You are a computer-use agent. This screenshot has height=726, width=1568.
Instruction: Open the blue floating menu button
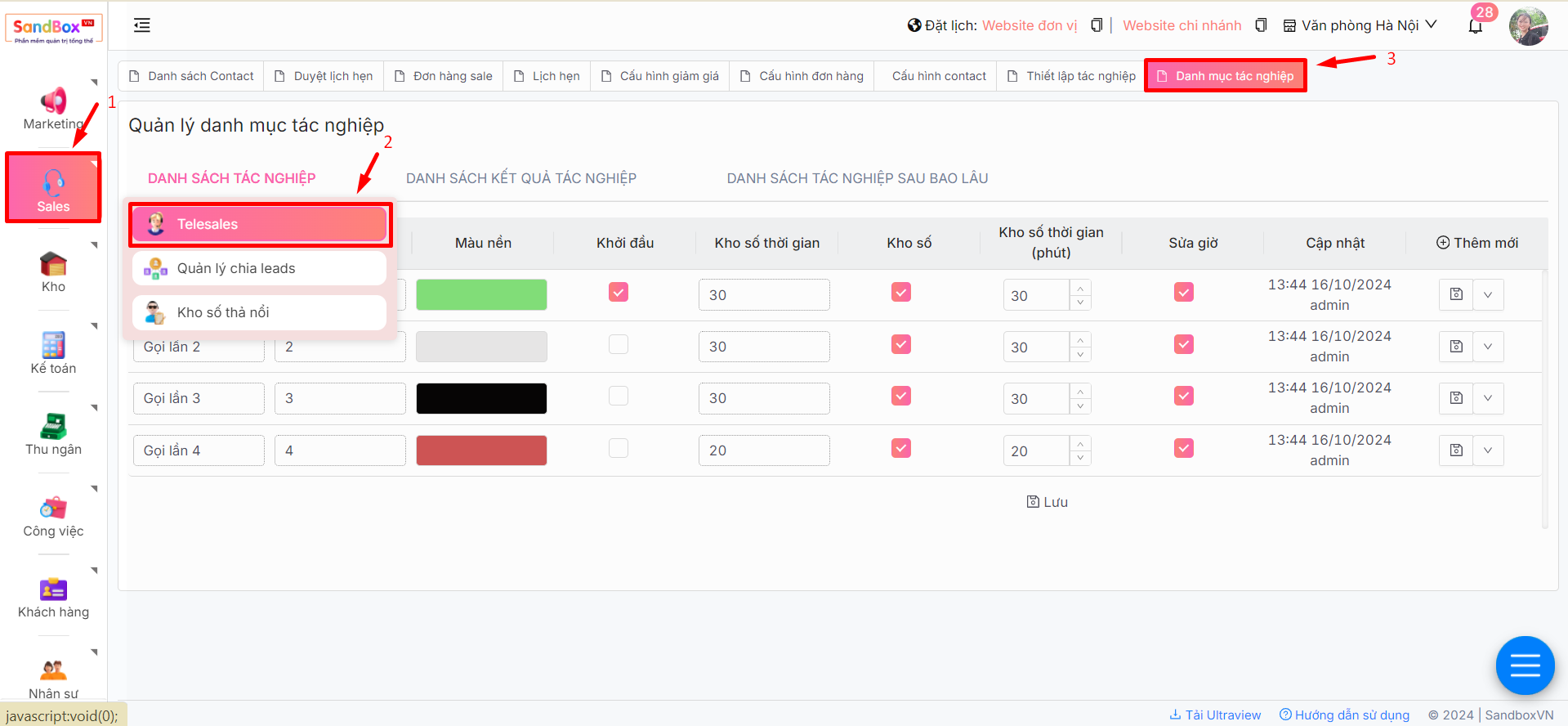[x=1524, y=665]
